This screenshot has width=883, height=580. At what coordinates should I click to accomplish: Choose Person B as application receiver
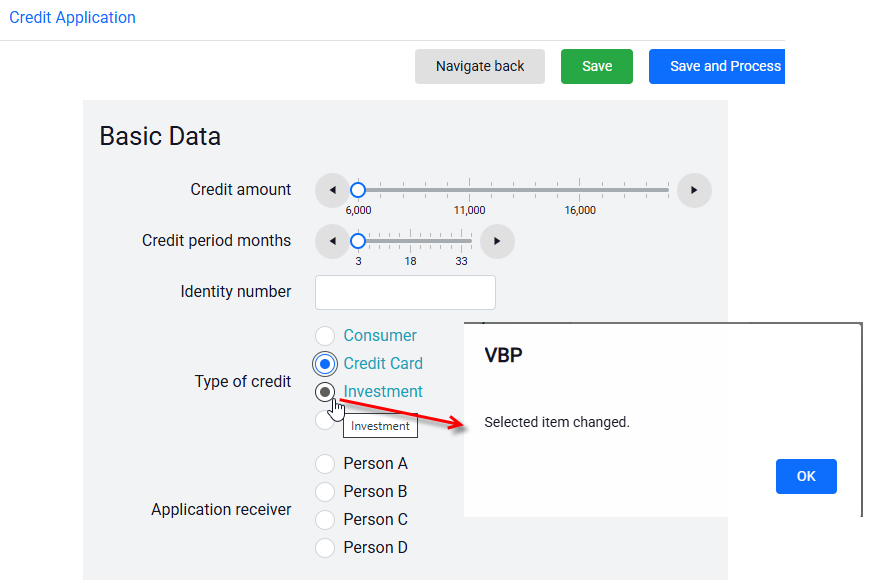tap(325, 492)
